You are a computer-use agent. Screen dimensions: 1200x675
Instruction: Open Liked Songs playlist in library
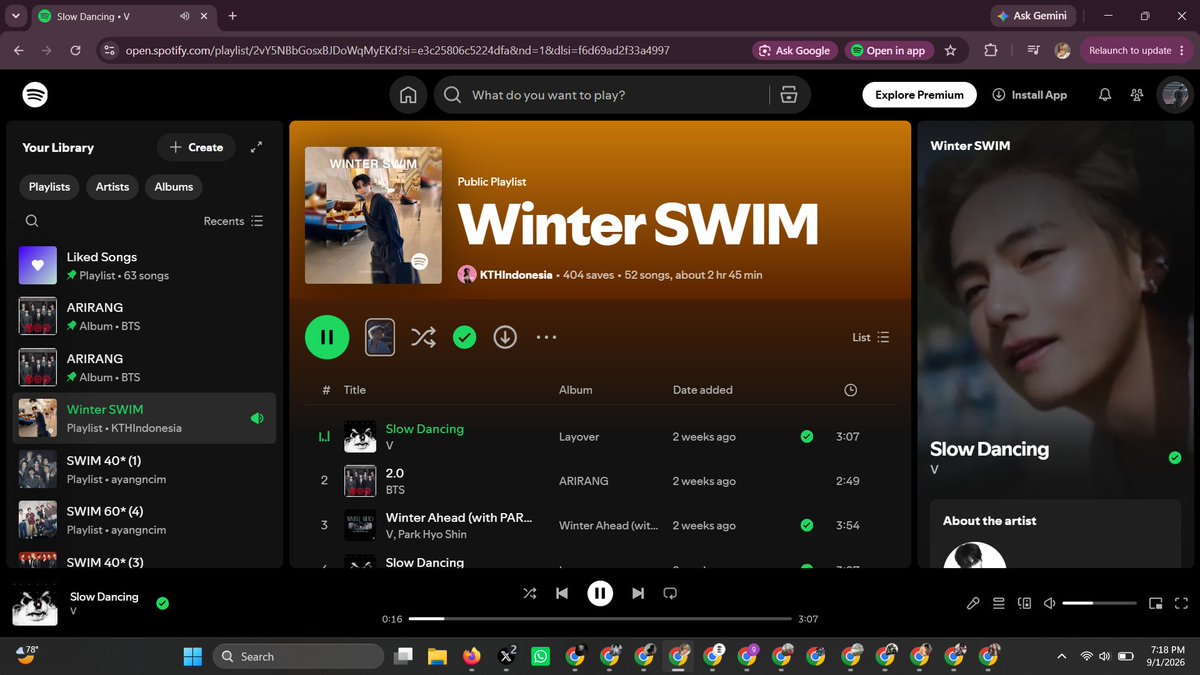click(146, 265)
